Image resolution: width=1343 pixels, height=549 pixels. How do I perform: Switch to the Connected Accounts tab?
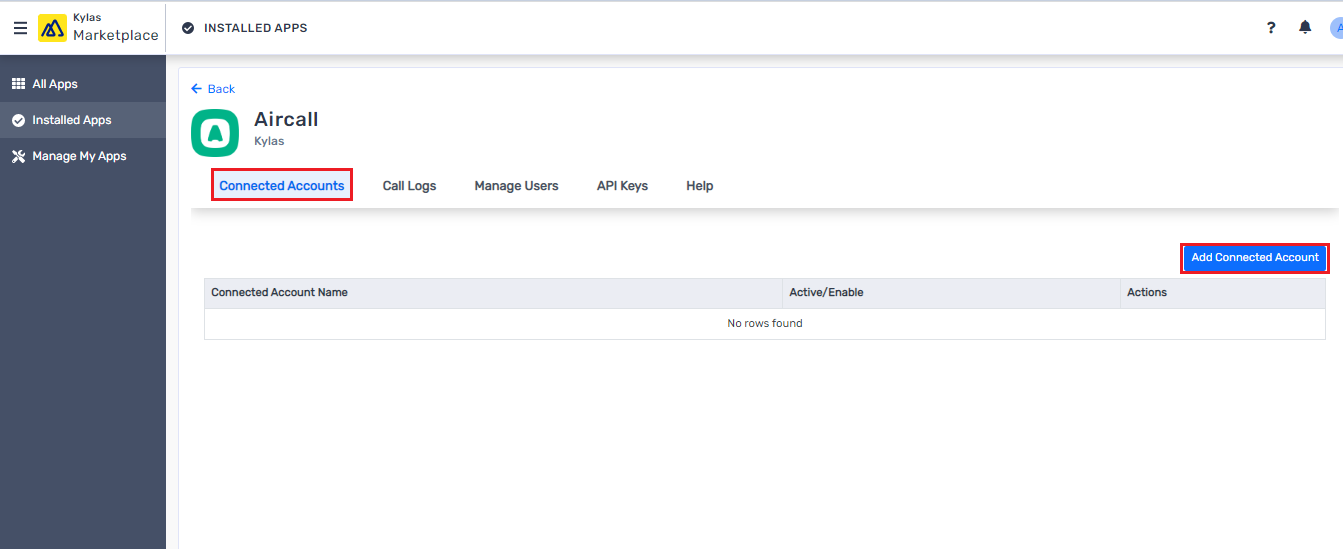pos(282,186)
